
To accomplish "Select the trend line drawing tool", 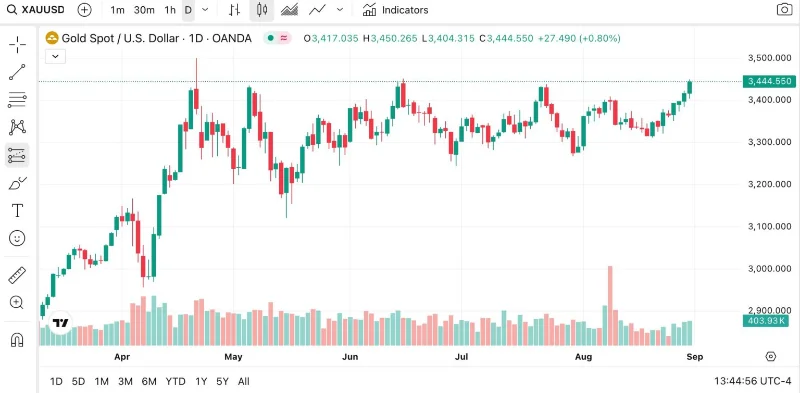I will click(17, 72).
